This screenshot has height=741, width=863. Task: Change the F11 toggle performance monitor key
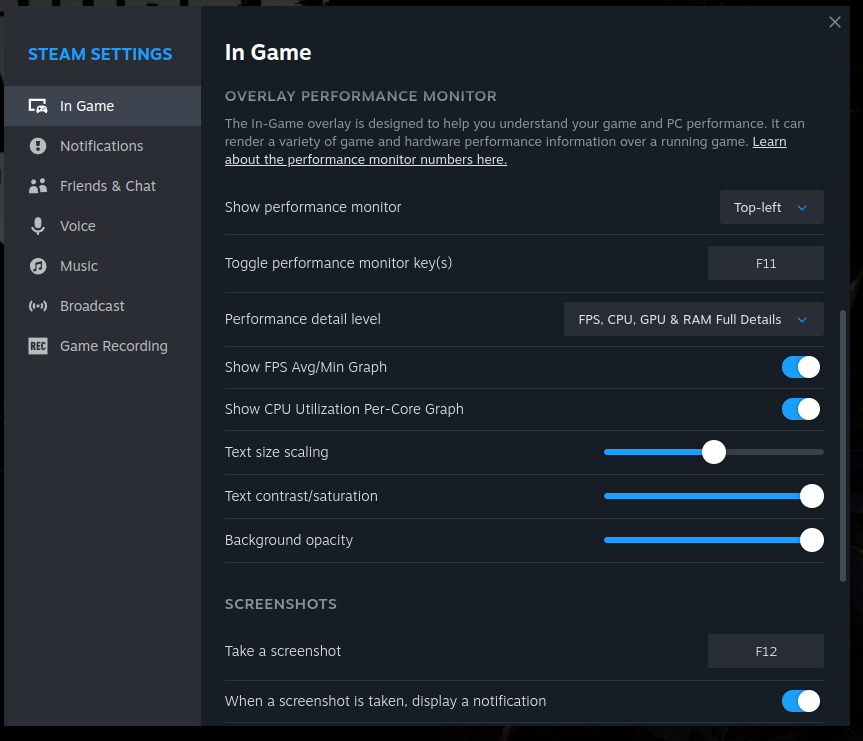tap(765, 263)
